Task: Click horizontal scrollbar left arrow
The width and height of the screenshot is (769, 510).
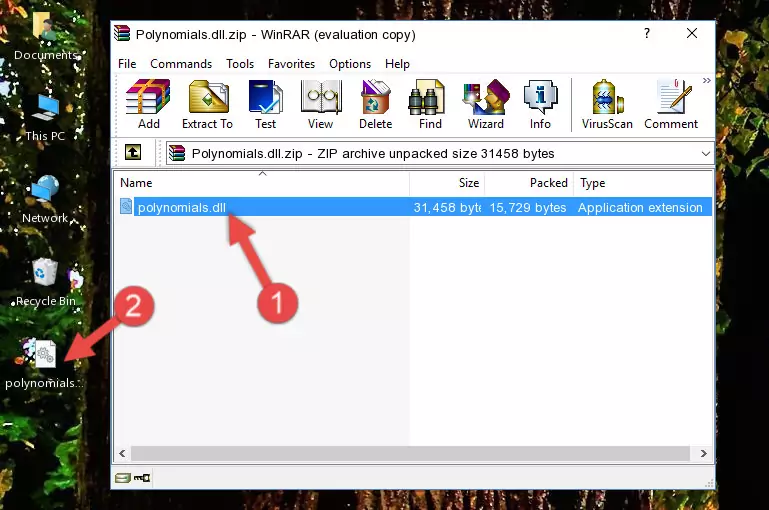Action: coord(122,454)
